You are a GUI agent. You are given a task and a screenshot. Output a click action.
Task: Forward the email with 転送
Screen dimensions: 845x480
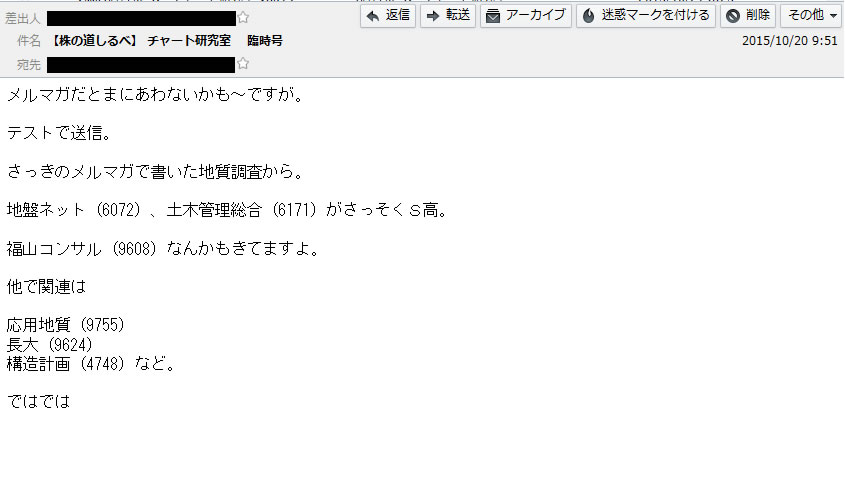pyautogui.click(x=448, y=16)
